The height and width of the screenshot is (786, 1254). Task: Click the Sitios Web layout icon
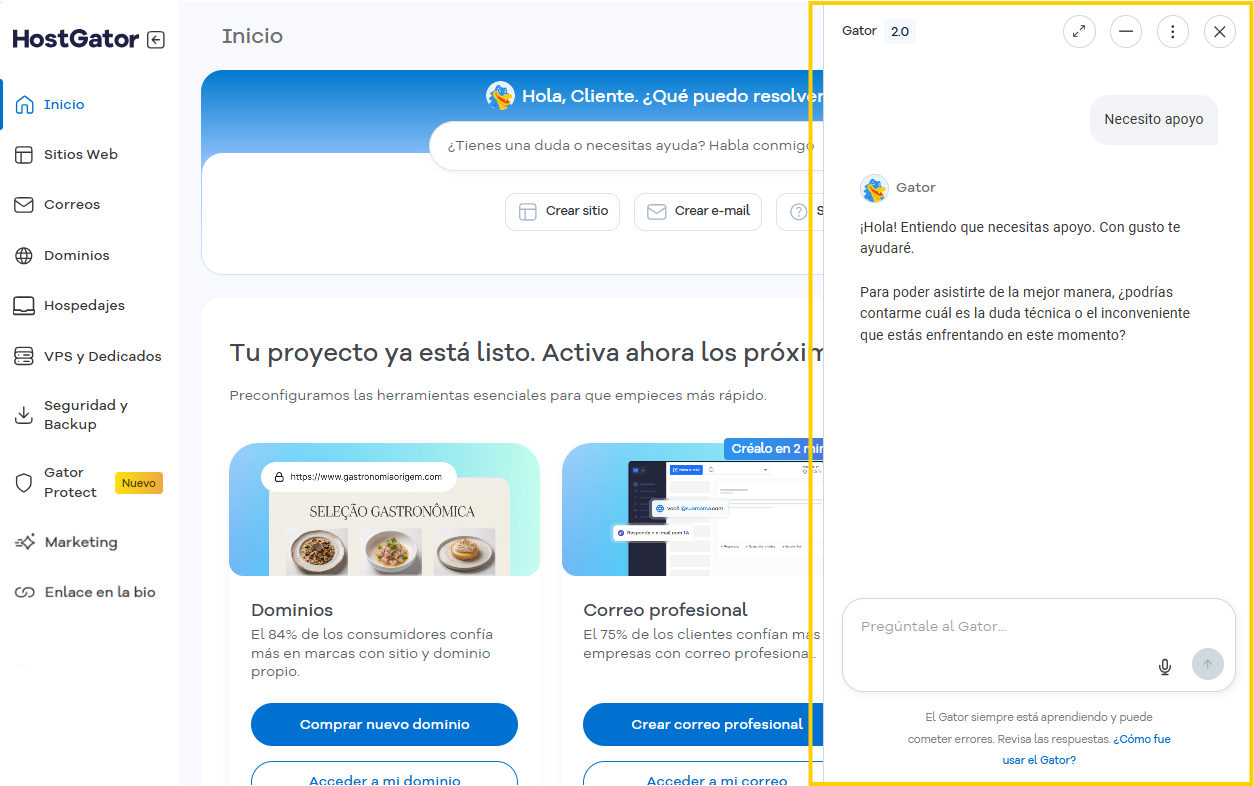(24, 155)
